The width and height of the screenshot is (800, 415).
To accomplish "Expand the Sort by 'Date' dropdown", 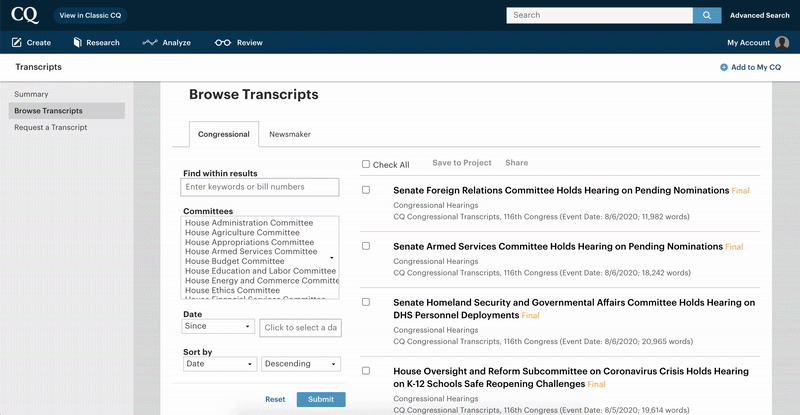I will [x=219, y=364].
